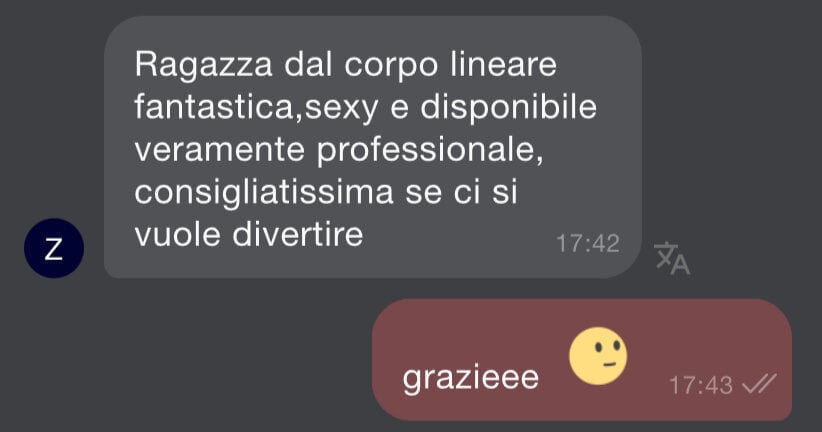Click the word "disponibile"

pos(509,108)
